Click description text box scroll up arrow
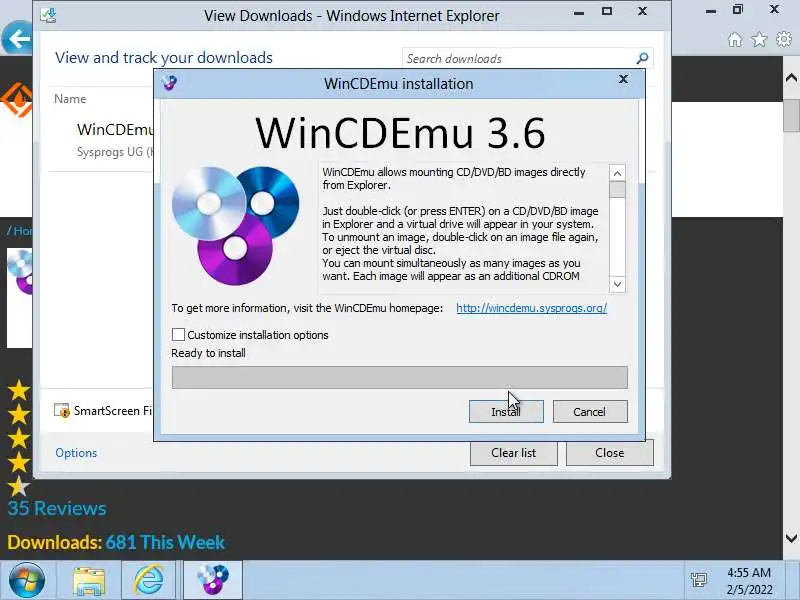800x600 pixels. [617, 173]
